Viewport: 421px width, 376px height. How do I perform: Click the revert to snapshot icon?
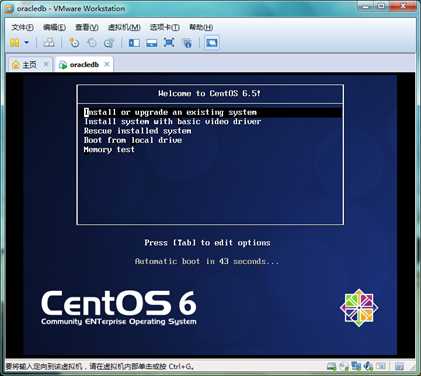click(91, 43)
